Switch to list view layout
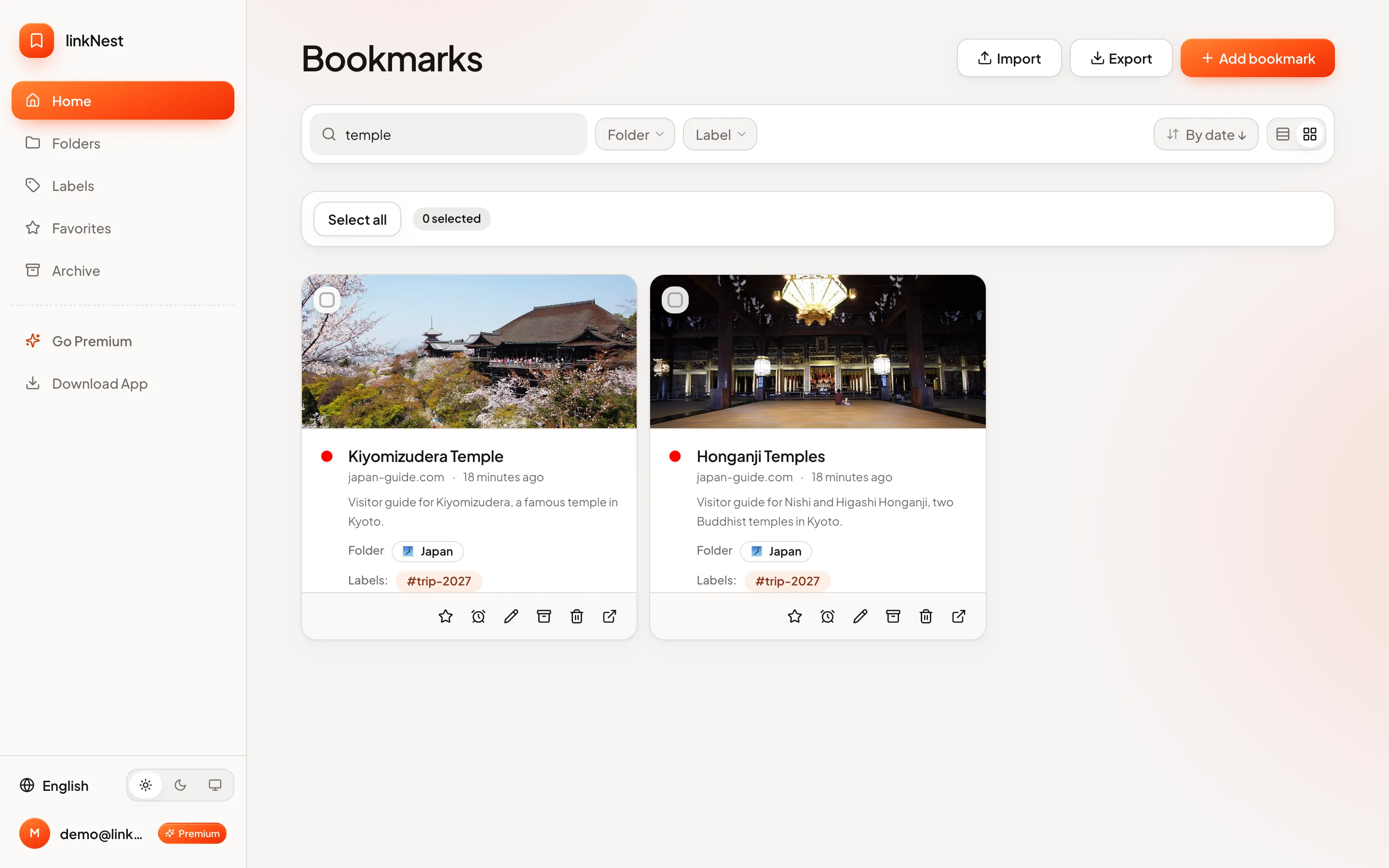 coord(1282,135)
